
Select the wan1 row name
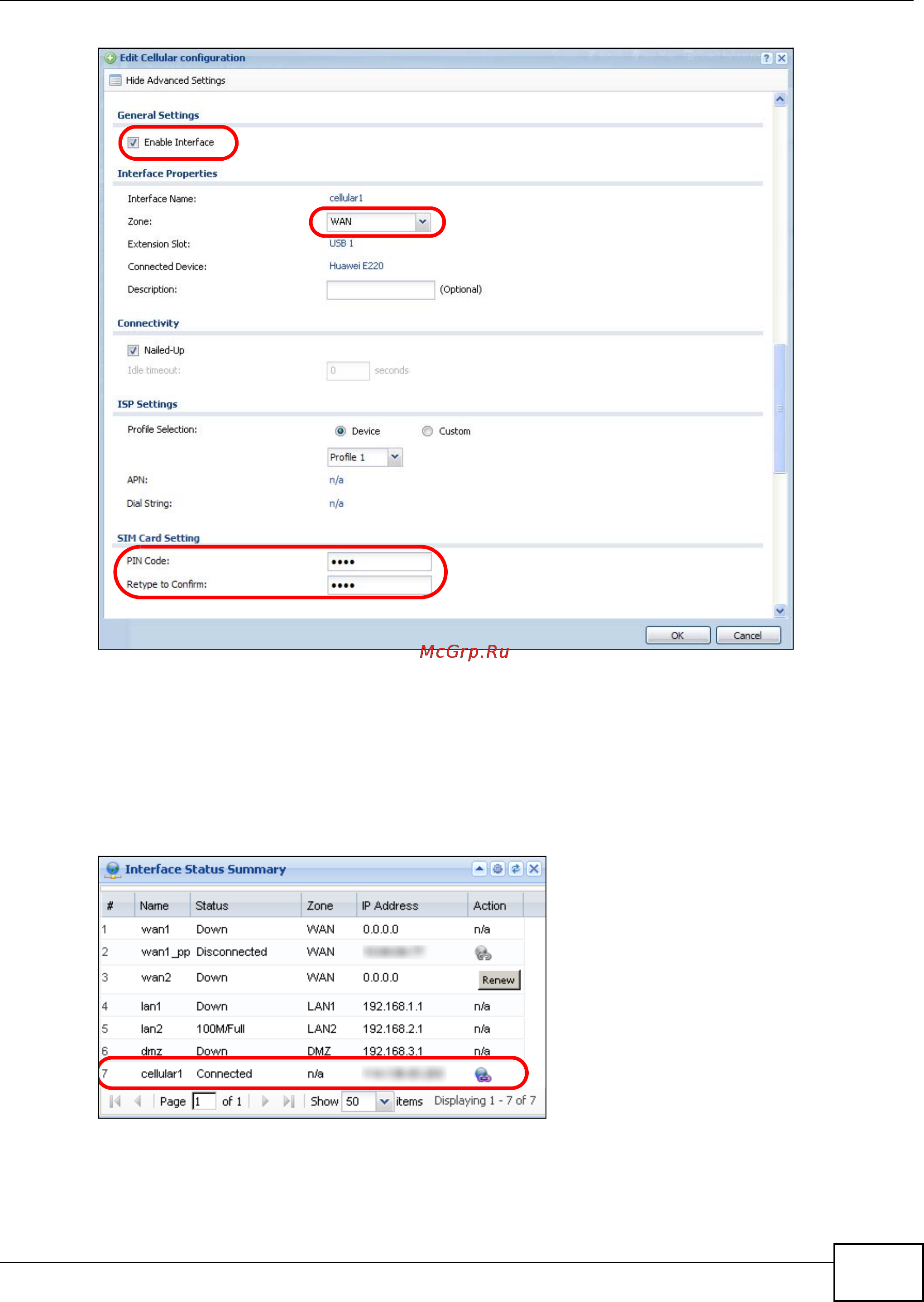[x=155, y=929]
